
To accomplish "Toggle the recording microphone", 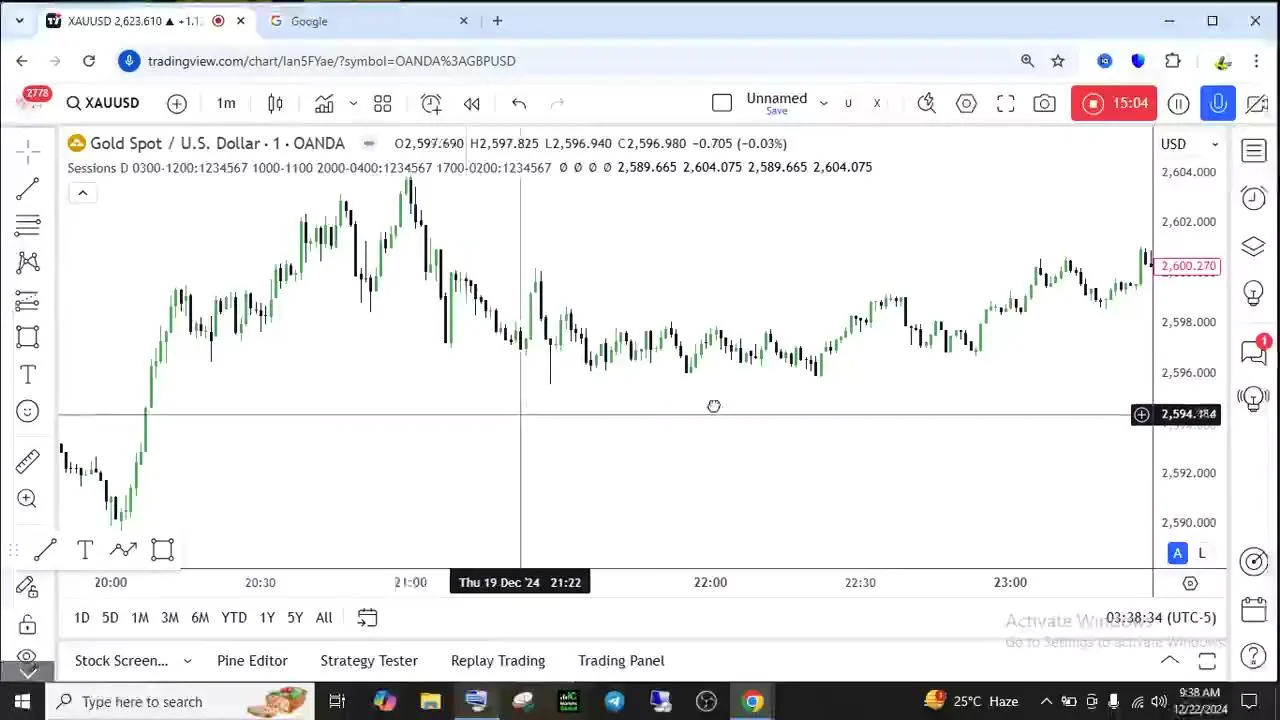I will [1218, 104].
